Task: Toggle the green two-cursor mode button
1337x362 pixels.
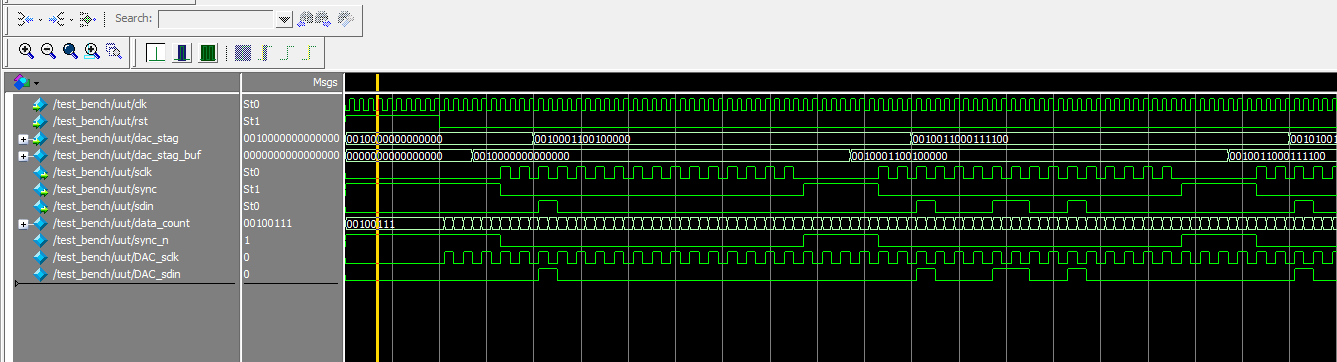Action: [208, 52]
